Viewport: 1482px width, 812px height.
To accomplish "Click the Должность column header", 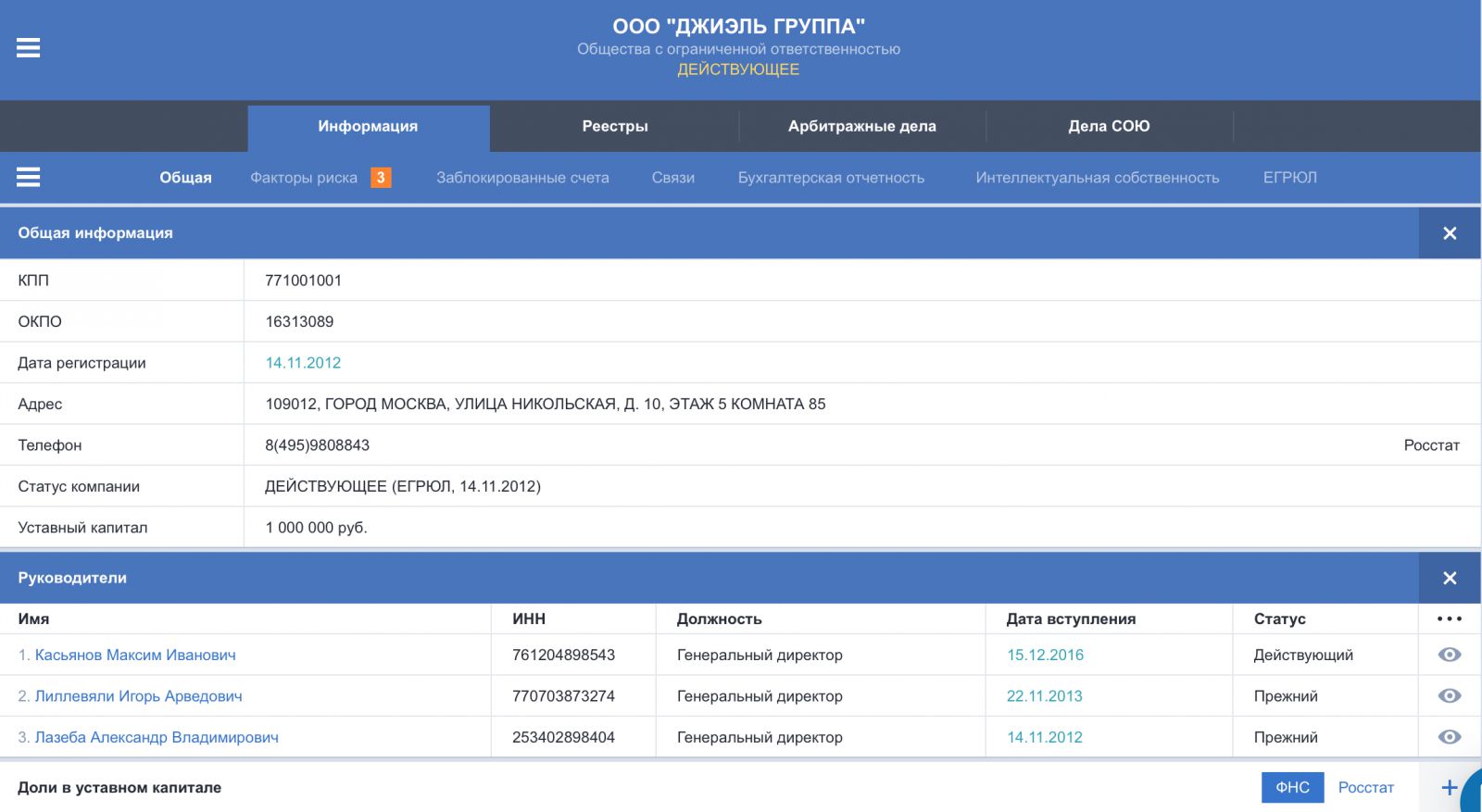I will point(719,619).
